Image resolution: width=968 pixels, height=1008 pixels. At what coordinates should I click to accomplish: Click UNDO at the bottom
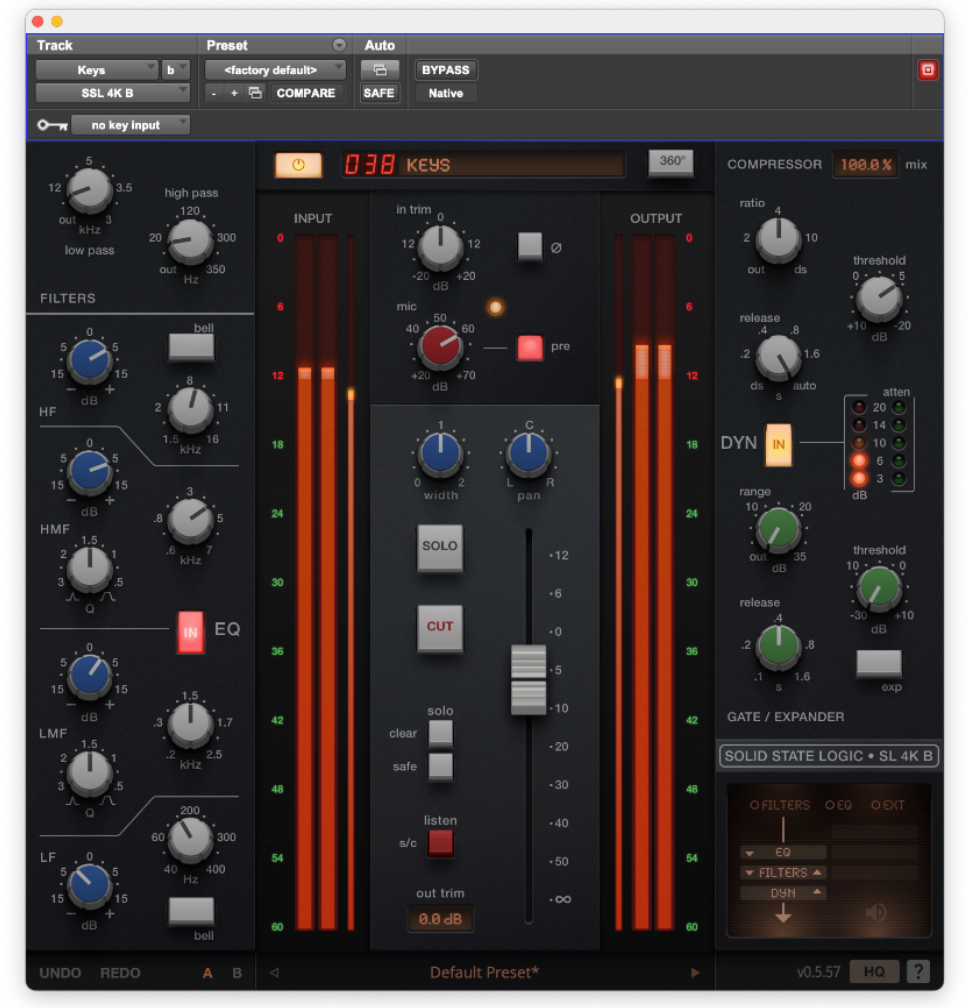point(60,973)
